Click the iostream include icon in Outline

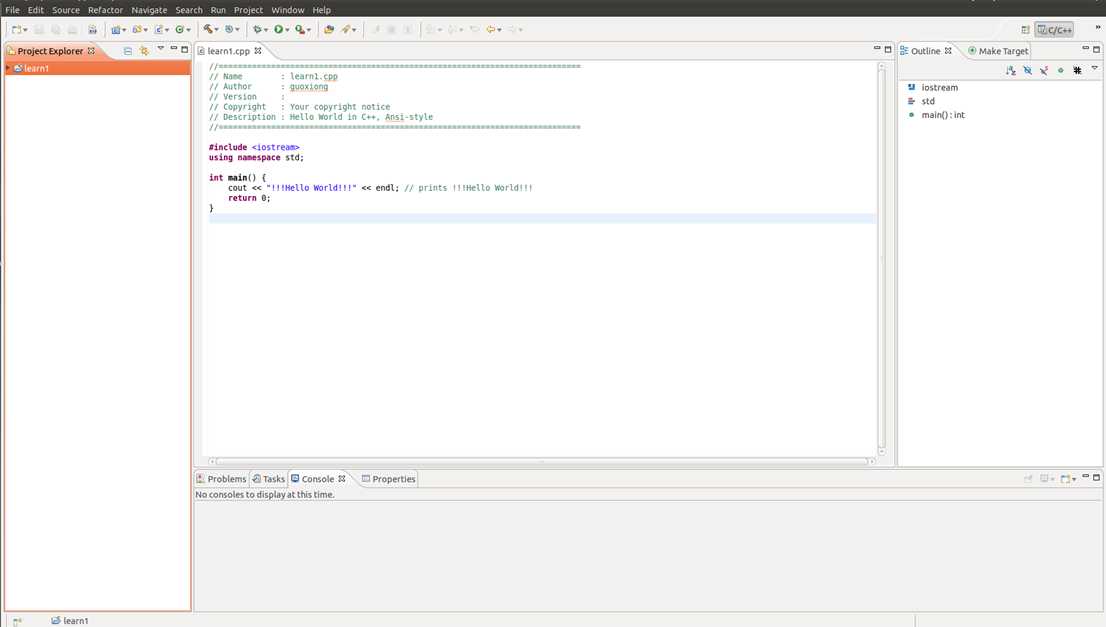911,87
